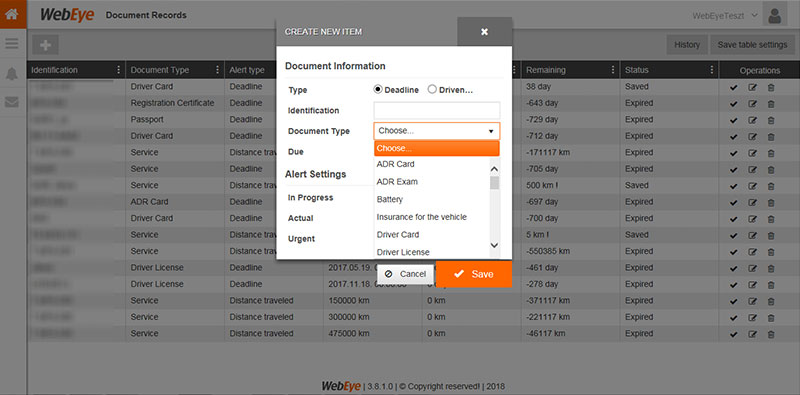Edit the -221117 km Service row

(x=752, y=317)
